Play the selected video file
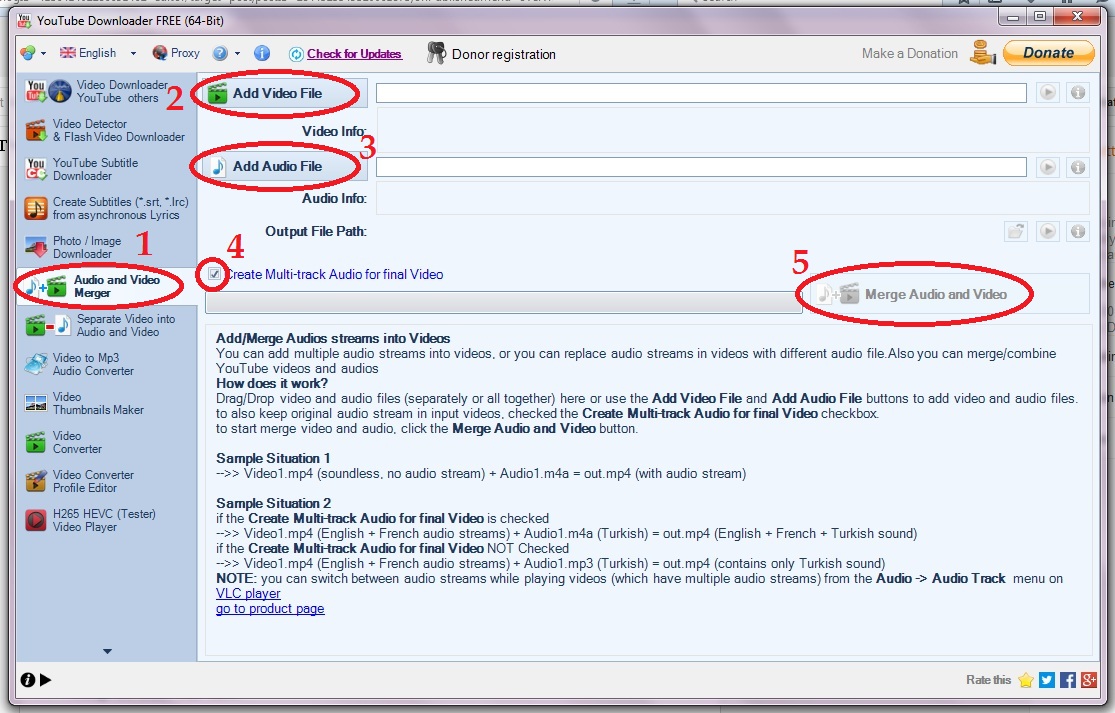 [1047, 93]
